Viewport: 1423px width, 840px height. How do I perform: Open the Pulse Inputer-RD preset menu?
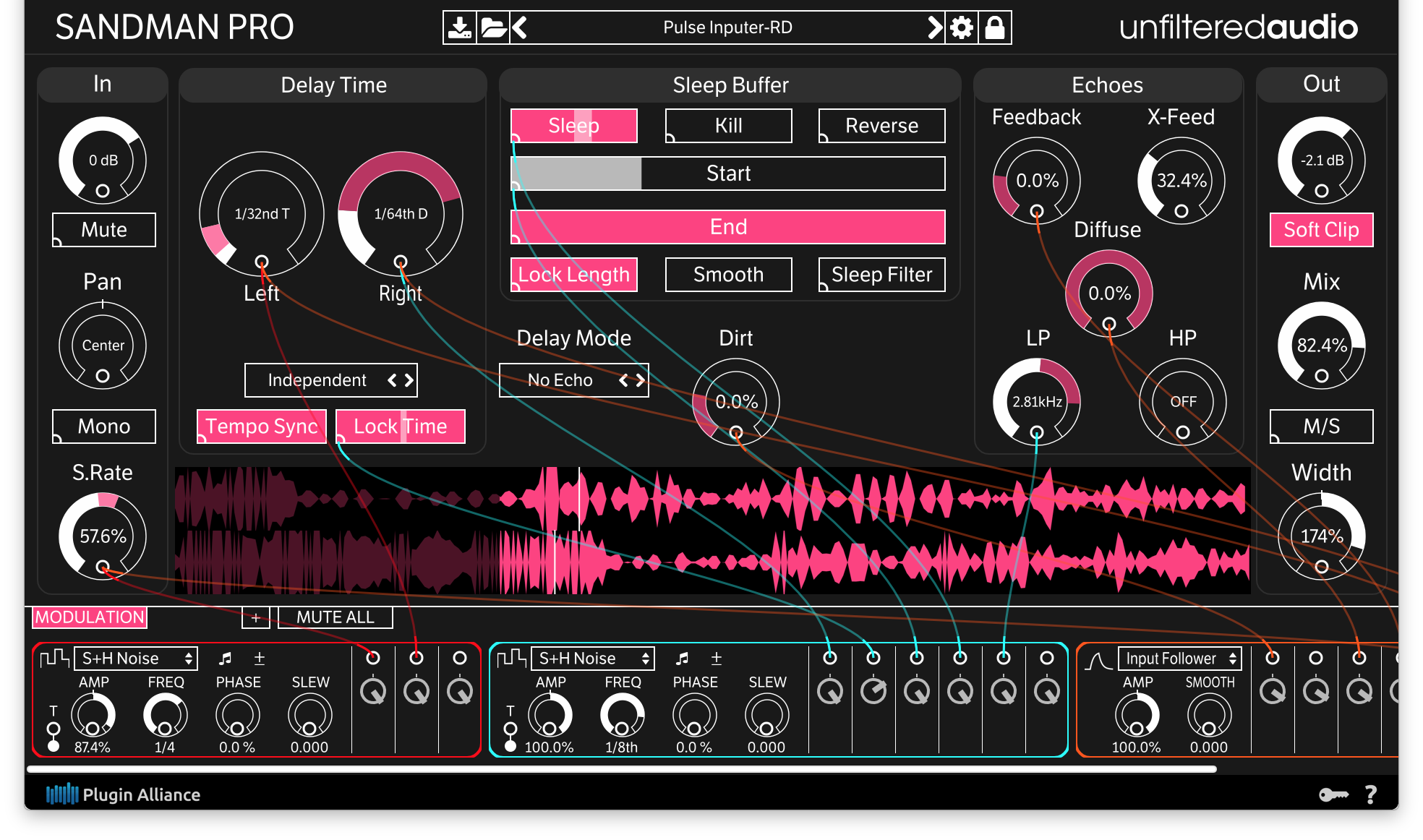coord(728,28)
